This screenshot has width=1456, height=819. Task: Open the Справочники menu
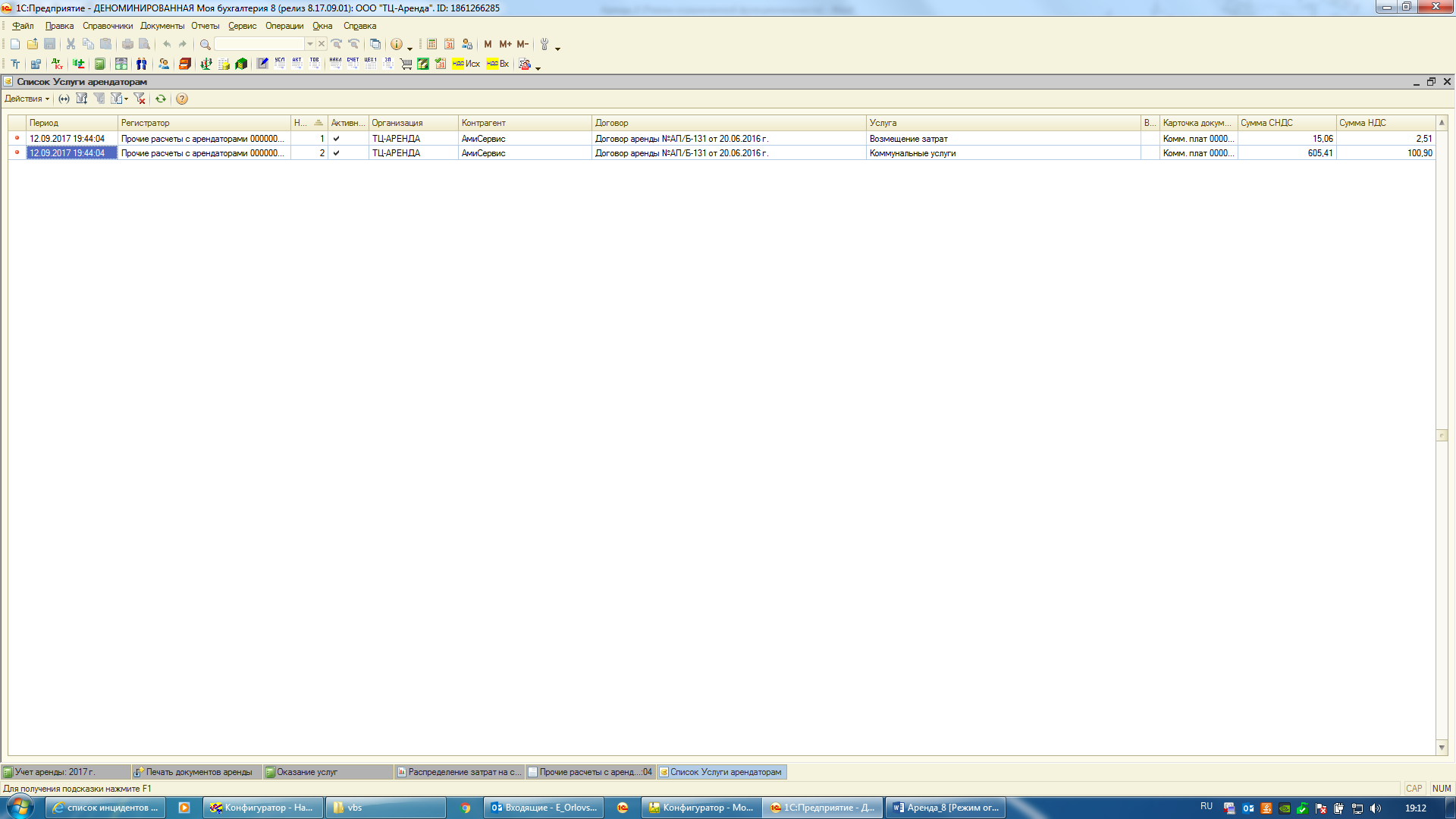[107, 26]
